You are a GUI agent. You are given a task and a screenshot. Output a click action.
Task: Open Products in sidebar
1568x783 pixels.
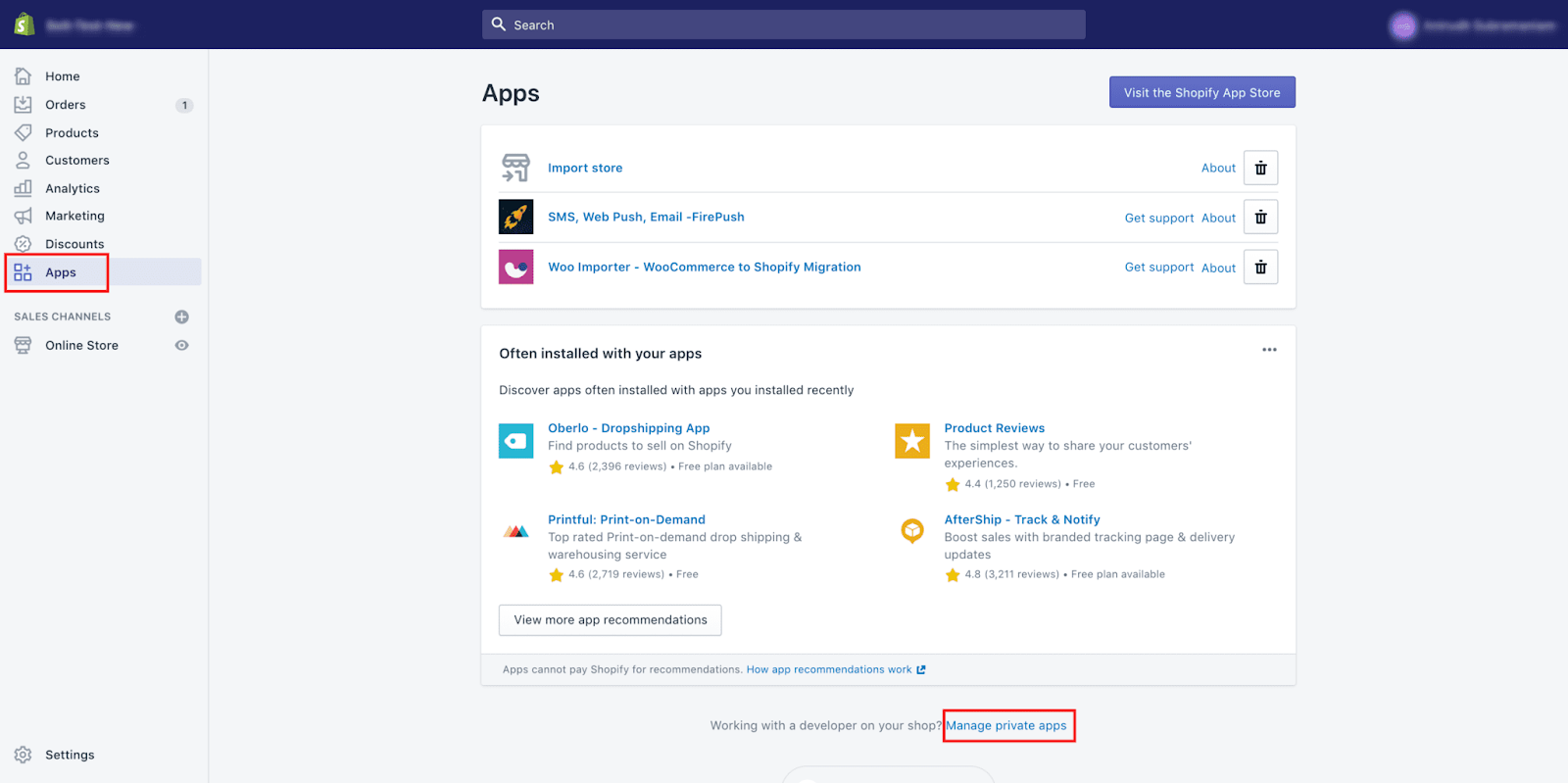tap(72, 132)
